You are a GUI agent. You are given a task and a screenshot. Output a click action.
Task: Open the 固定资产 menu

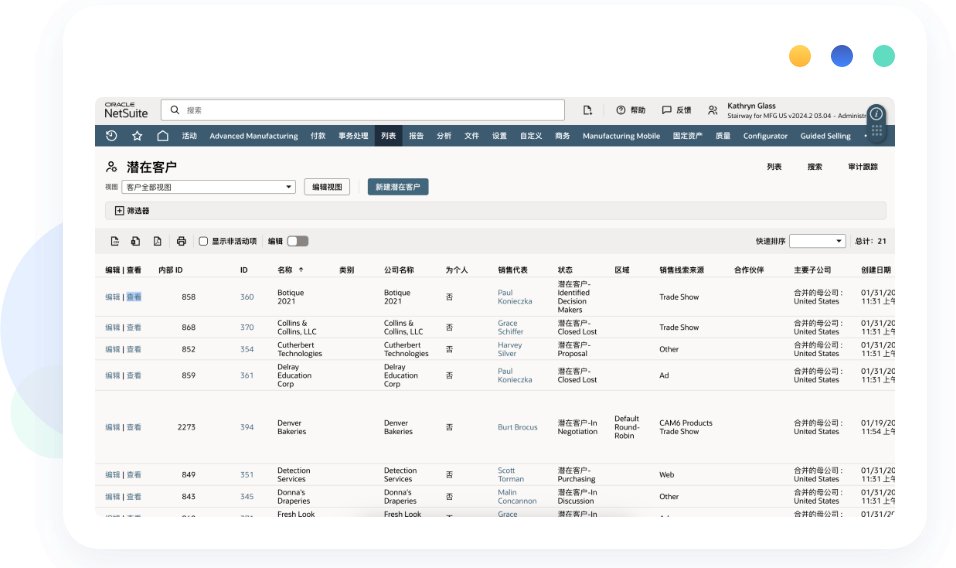coord(688,136)
